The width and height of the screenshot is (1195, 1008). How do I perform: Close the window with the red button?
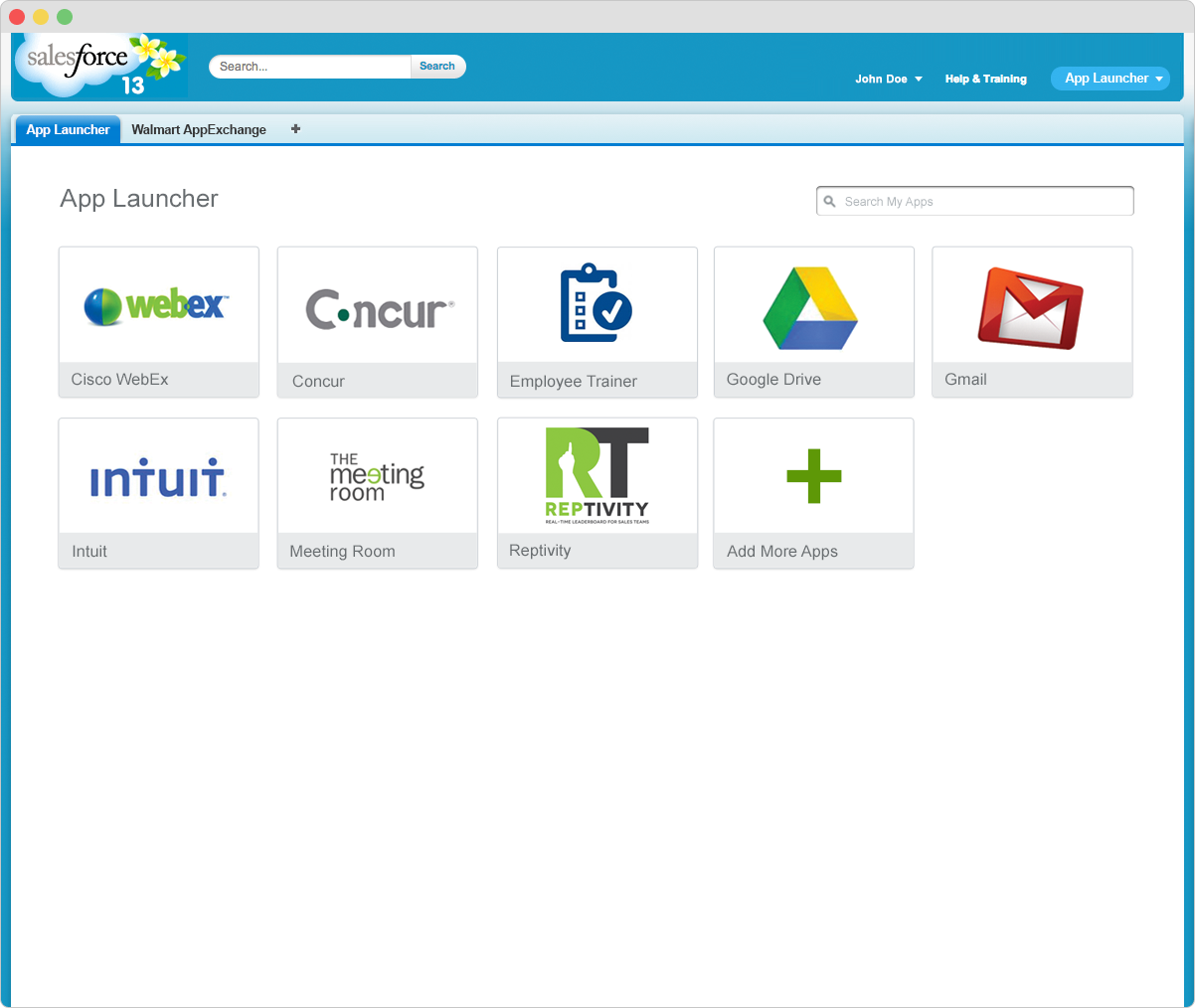[17, 17]
